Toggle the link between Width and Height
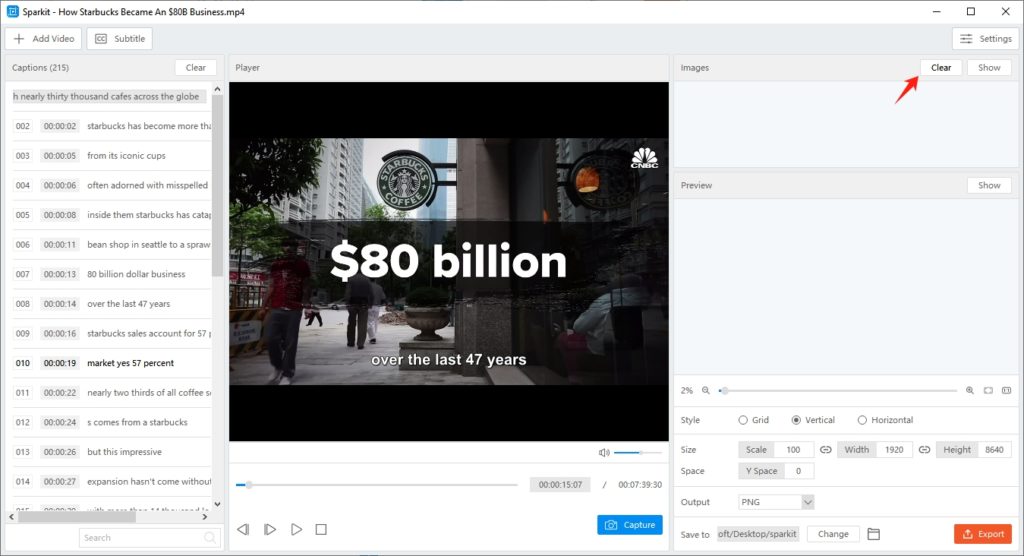 tap(924, 450)
